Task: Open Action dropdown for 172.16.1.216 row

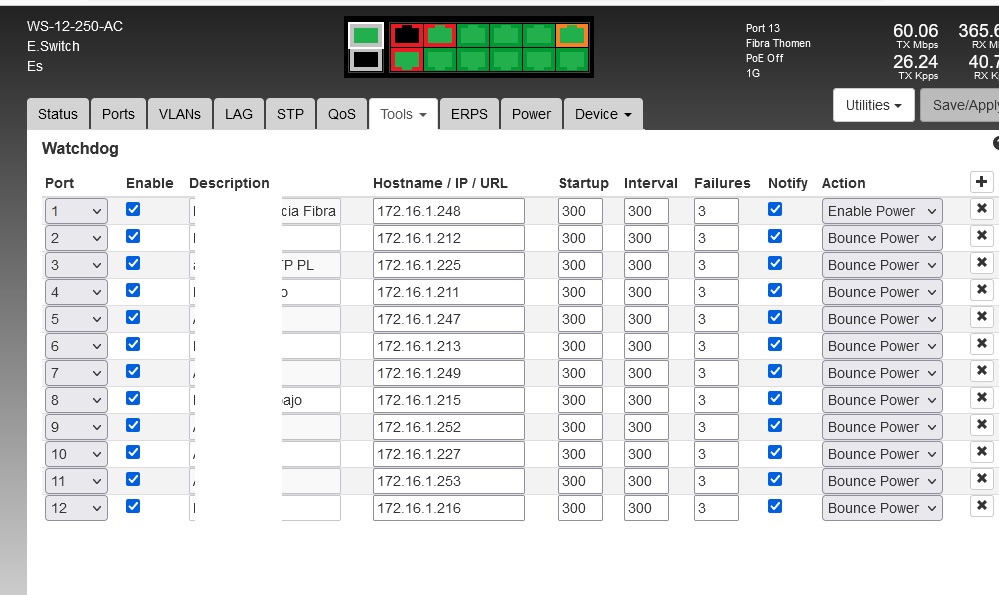Action: (x=882, y=508)
